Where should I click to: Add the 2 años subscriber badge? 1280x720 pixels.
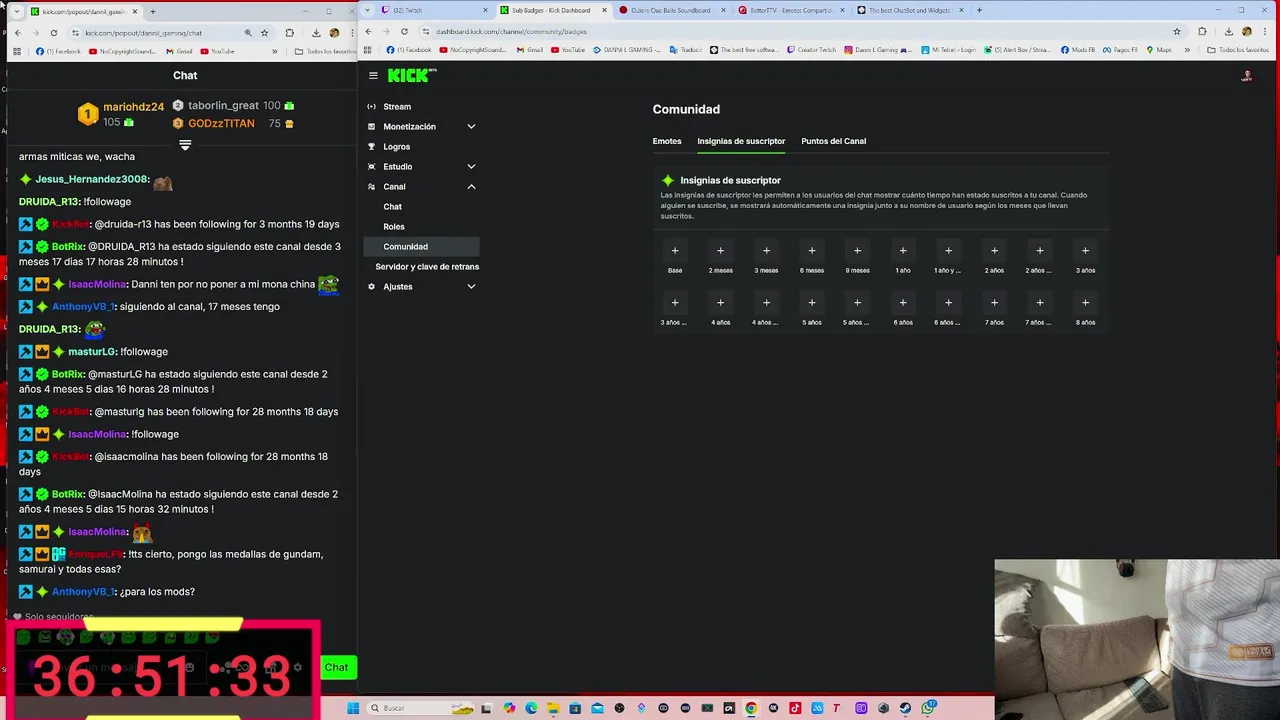(x=994, y=251)
